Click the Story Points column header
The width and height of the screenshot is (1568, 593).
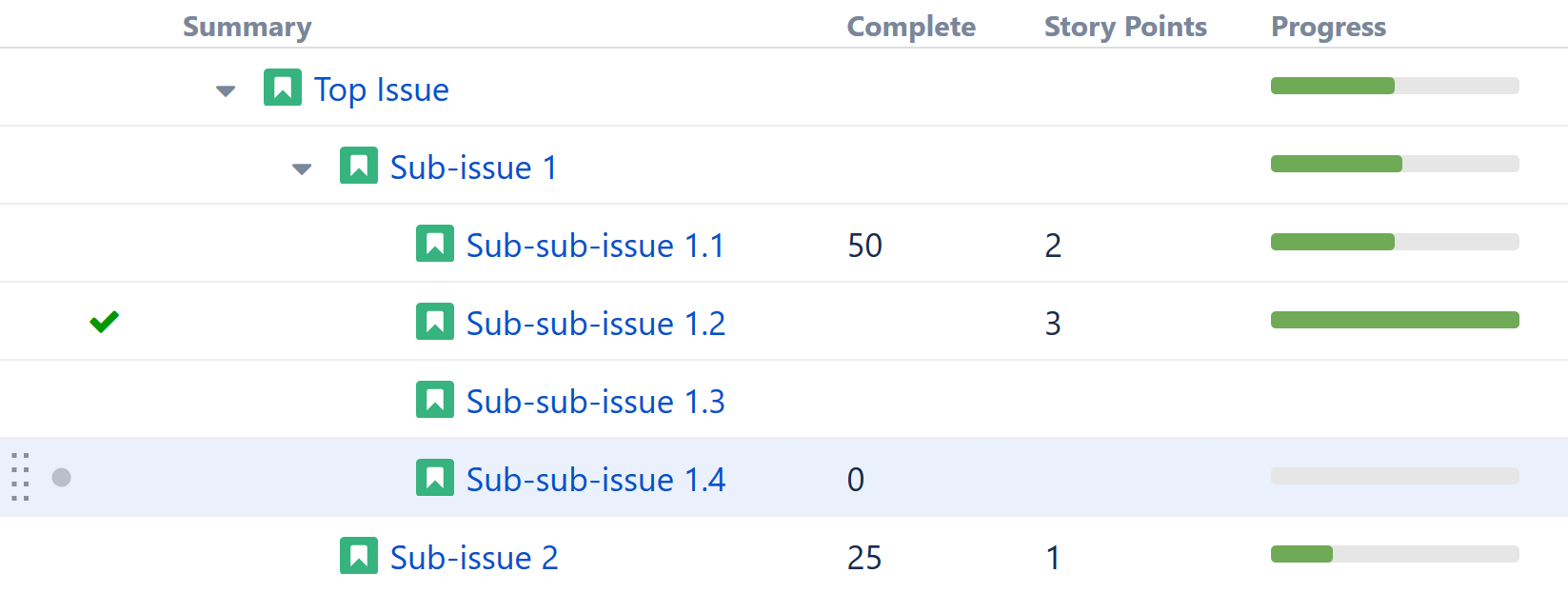tap(1124, 26)
